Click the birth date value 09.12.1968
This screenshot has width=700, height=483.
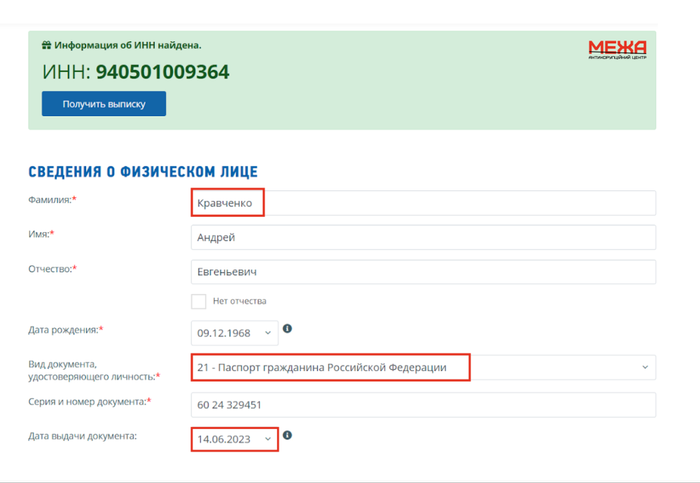pyautogui.click(x=224, y=333)
